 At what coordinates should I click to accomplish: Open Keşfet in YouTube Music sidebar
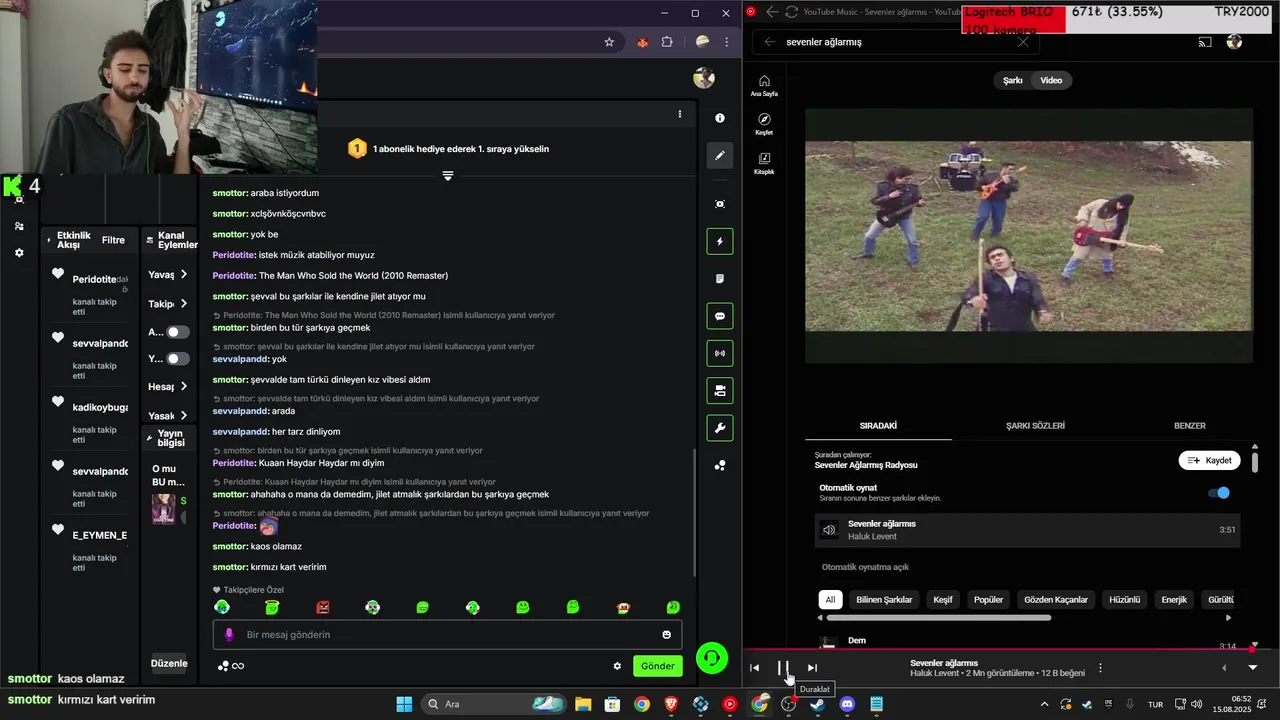coord(764,124)
